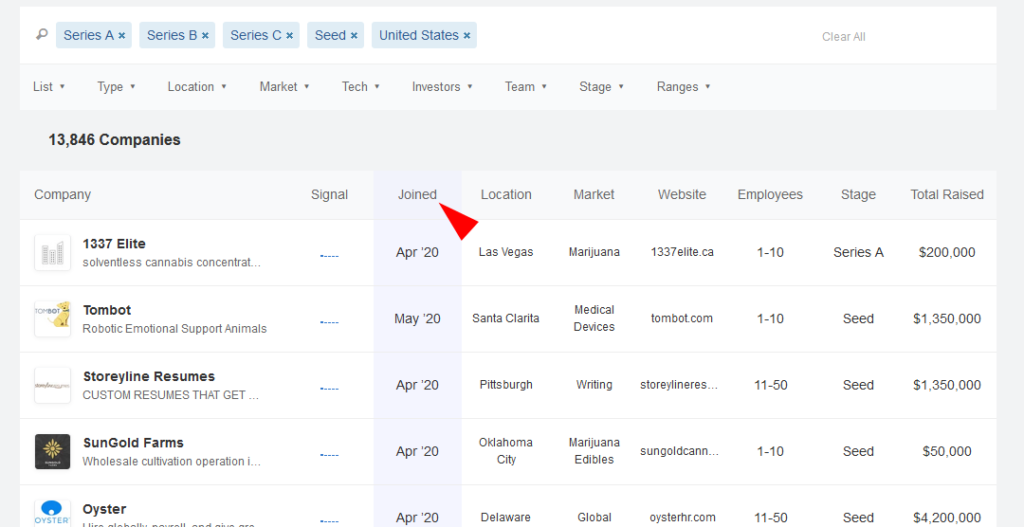Click the Las Vegas location cell
The height and width of the screenshot is (527, 1024).
pos(506,252)
